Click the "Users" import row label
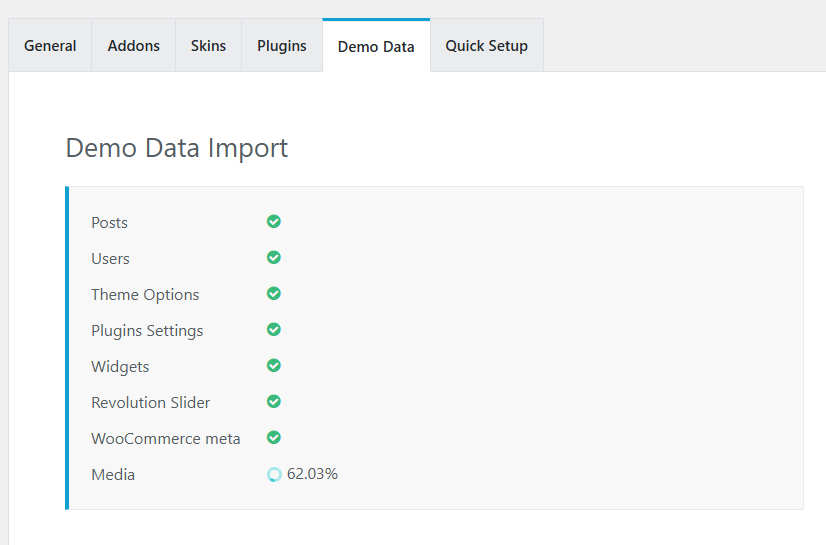This screenshot has width=826, height=545. click(x=111, y=259)
